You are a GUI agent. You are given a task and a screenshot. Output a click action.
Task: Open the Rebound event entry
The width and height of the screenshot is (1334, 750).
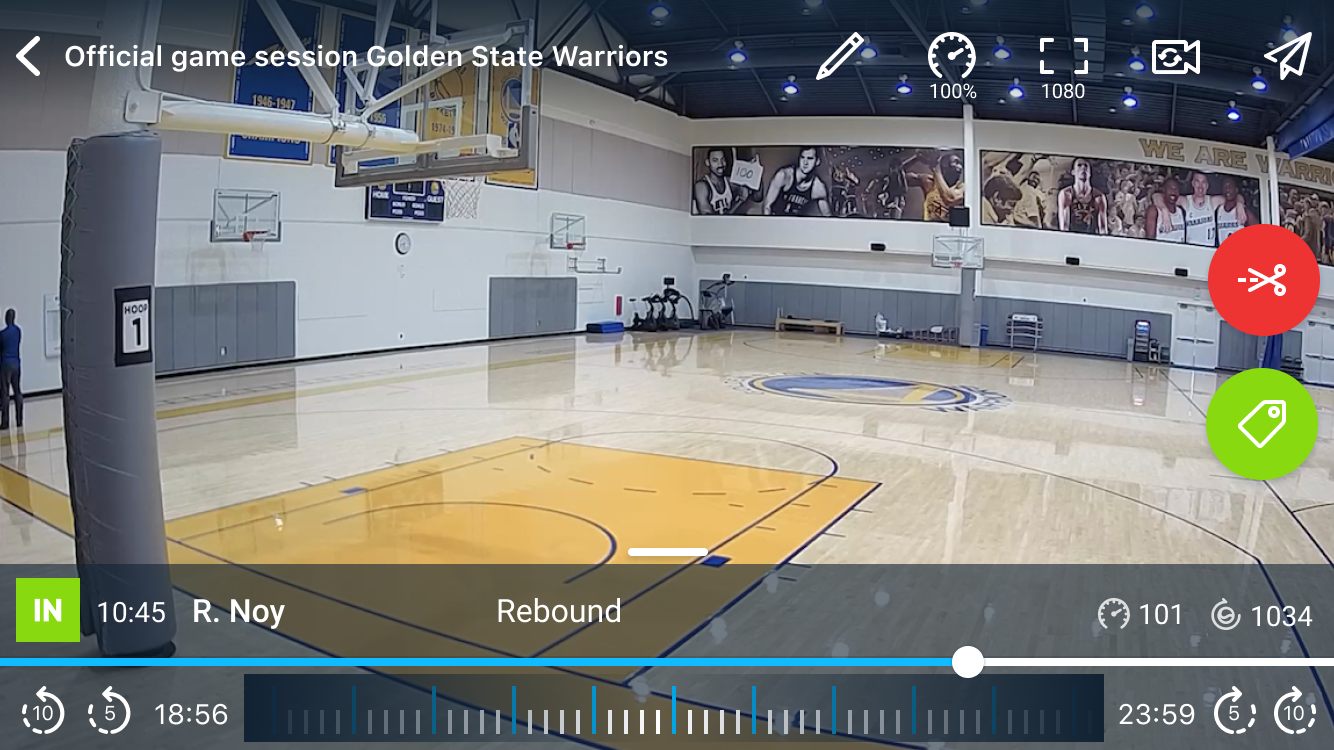pos(559,611)
